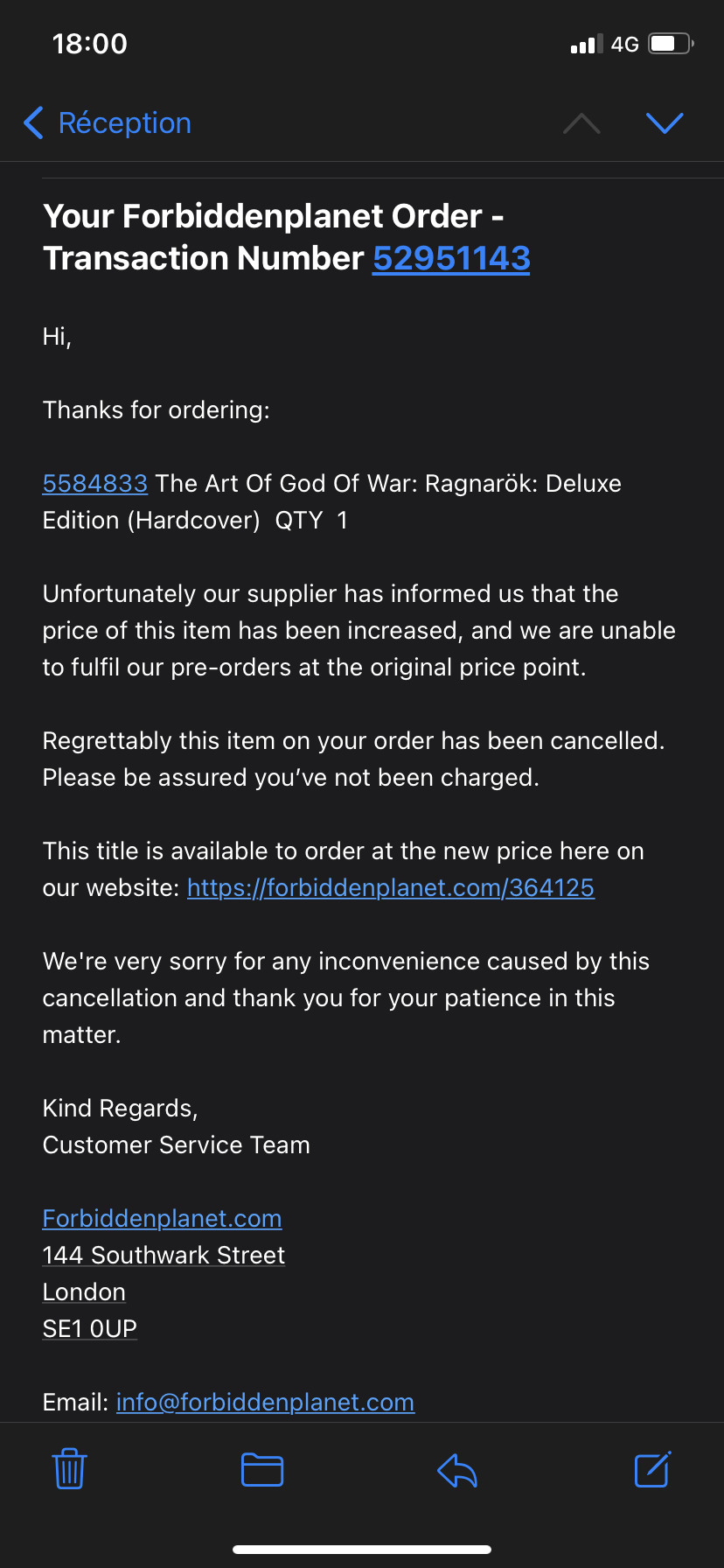Tap the back chevron beside Réception

[x=33, y=123]
